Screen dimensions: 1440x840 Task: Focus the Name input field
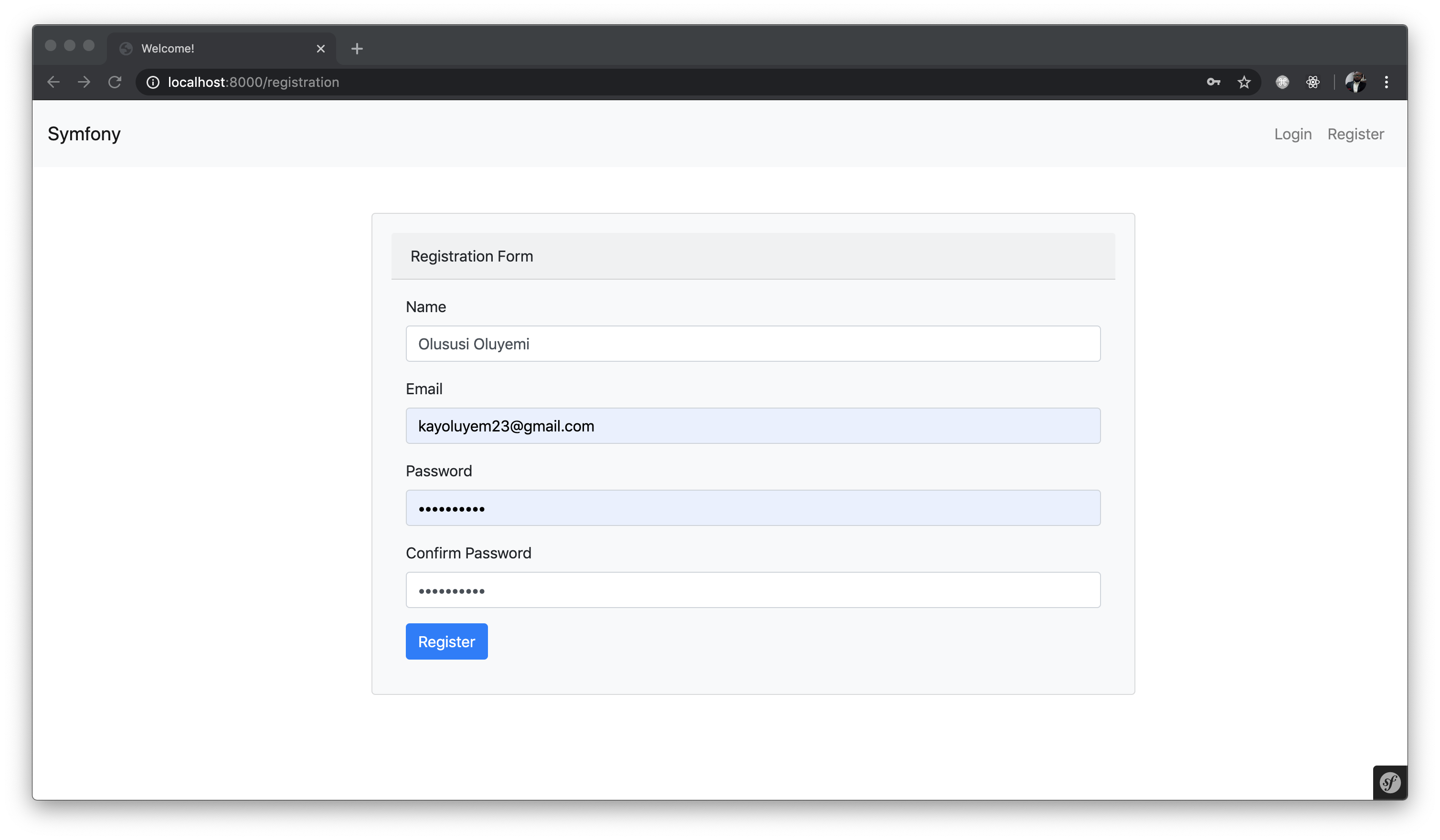(752, 344)
